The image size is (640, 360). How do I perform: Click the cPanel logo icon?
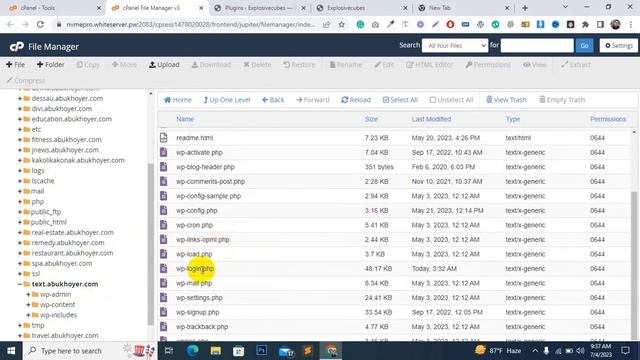pos(17,47)
